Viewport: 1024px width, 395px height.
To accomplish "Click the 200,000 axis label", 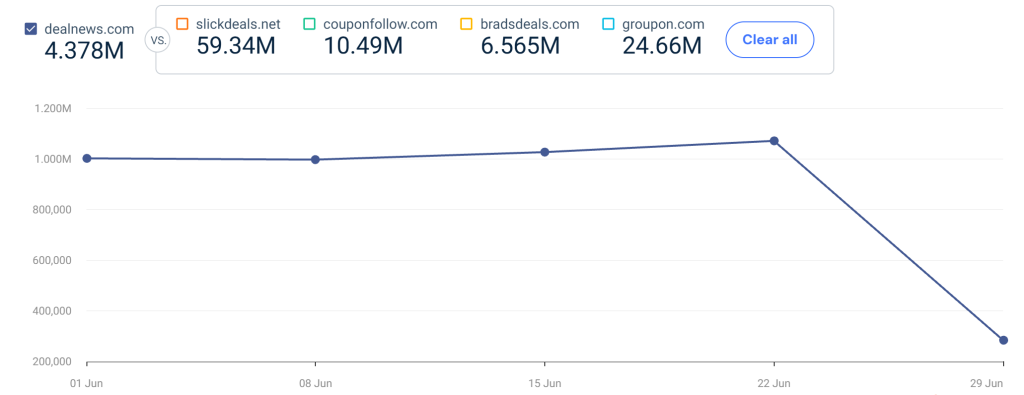I will (x=52, y=362).
